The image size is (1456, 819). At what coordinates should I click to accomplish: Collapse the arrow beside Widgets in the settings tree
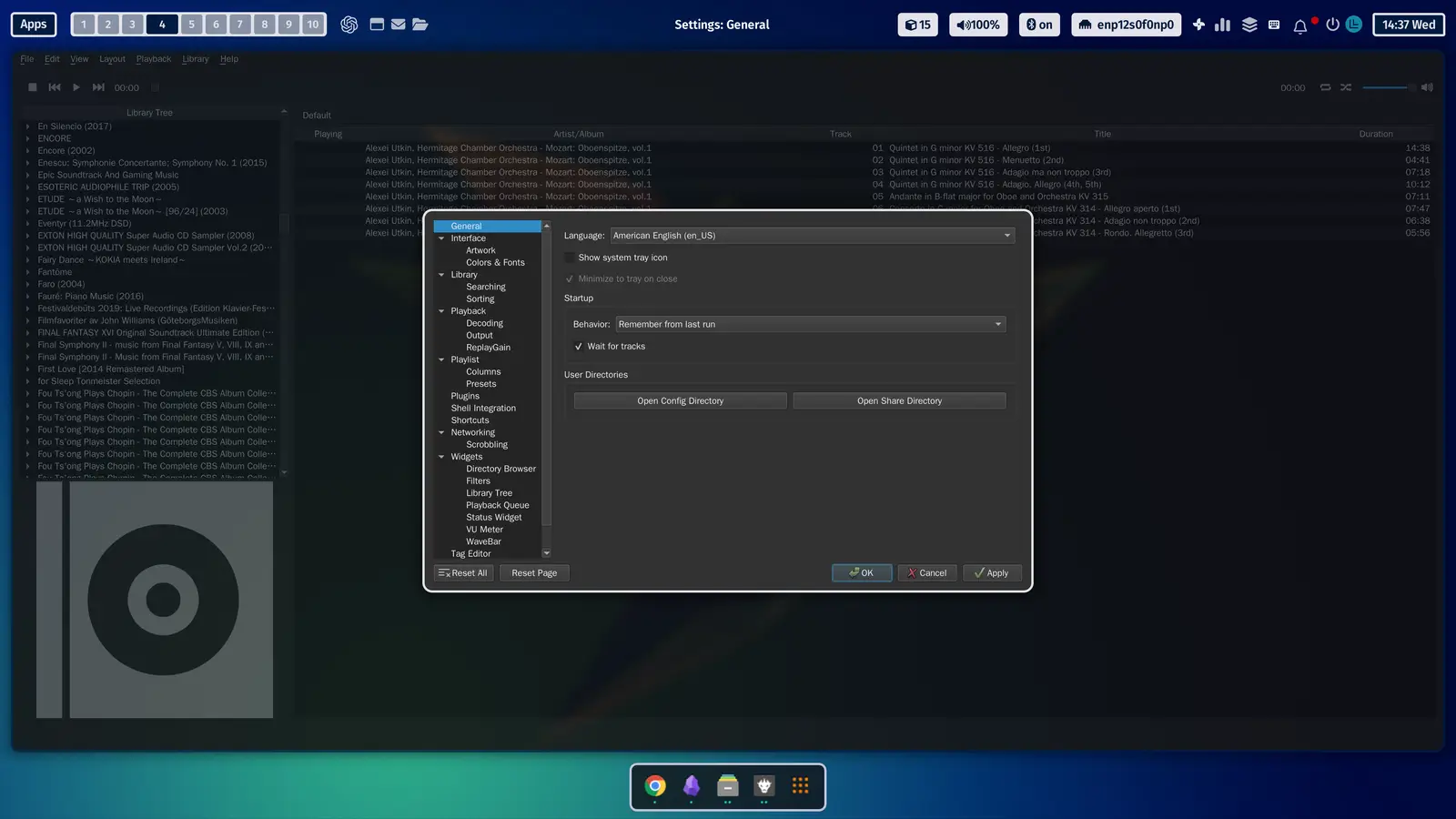point(441,457)
